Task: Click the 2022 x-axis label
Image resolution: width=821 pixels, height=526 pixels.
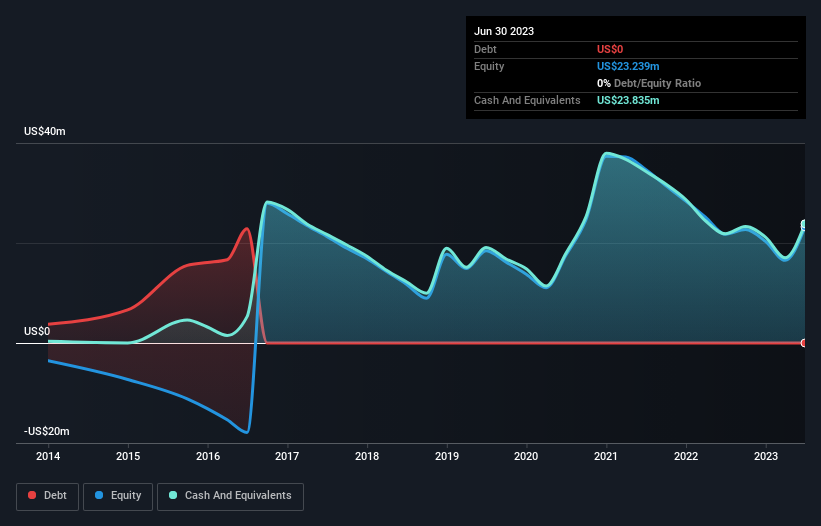Action: click(x=686, y=456)
